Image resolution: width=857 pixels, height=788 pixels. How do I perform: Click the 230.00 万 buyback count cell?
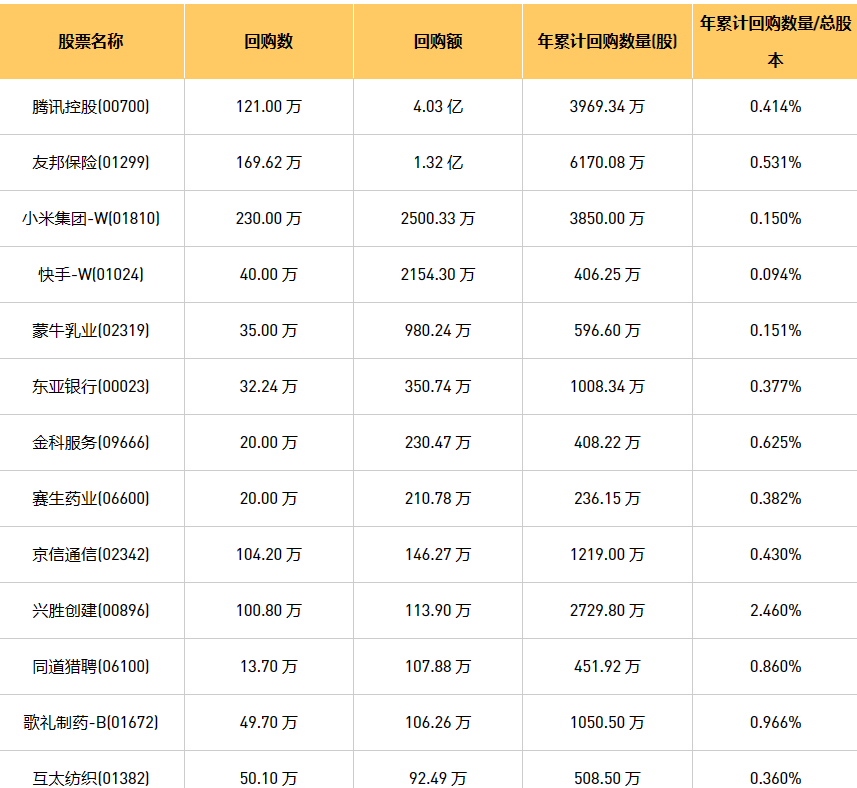tap(268, 219)
